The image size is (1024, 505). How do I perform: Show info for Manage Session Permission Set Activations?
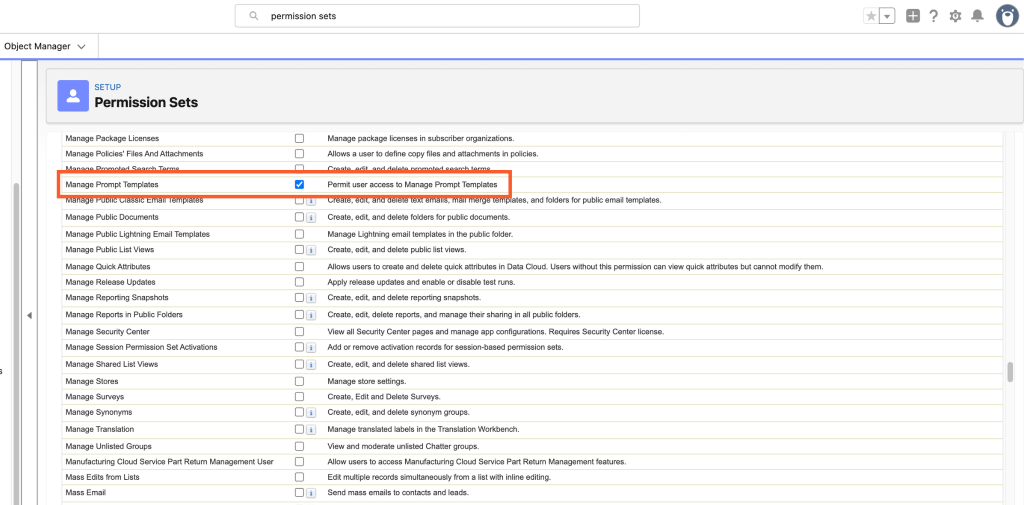click(x=311, y=347)
